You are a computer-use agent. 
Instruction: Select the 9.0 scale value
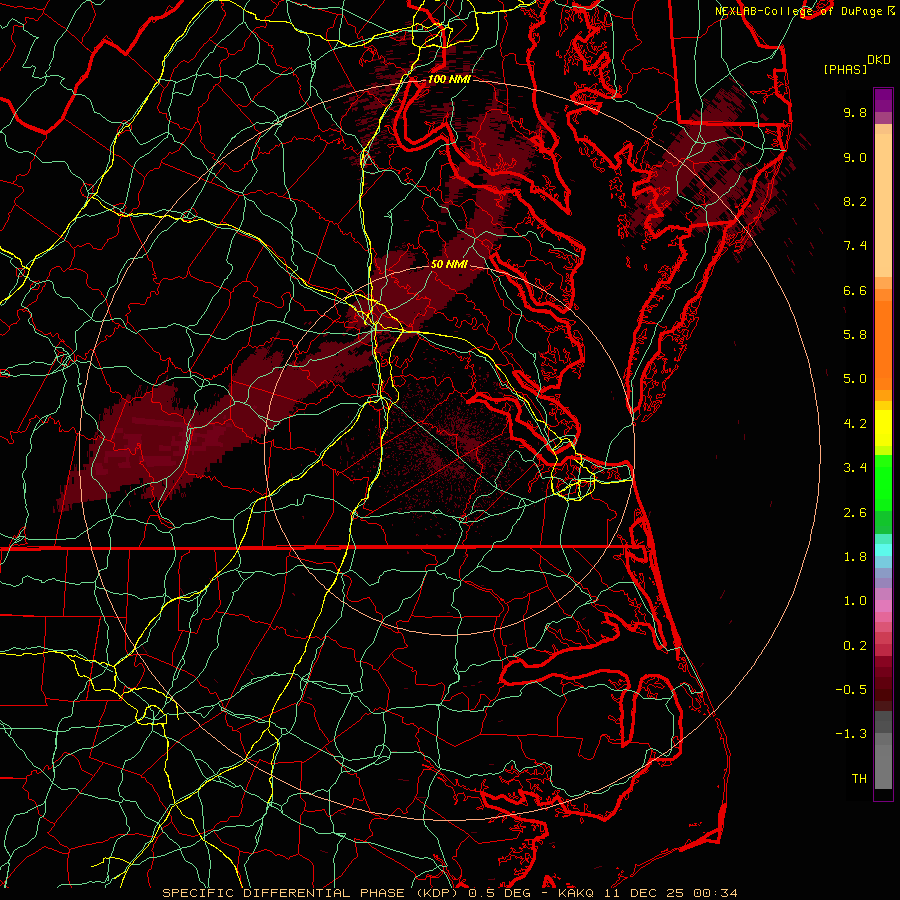point(855,157)
